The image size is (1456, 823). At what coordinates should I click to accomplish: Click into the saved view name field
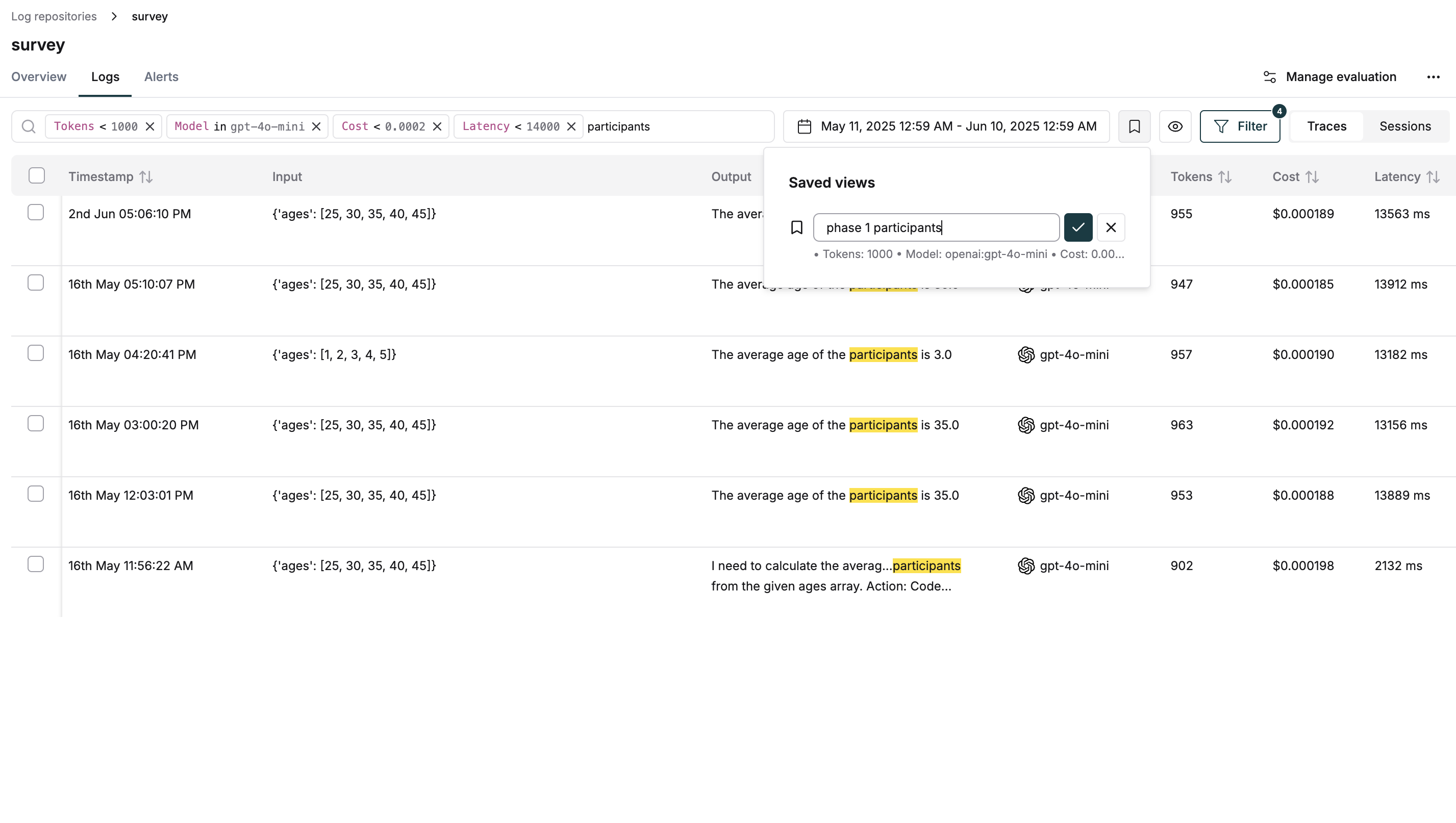point(936,227)
